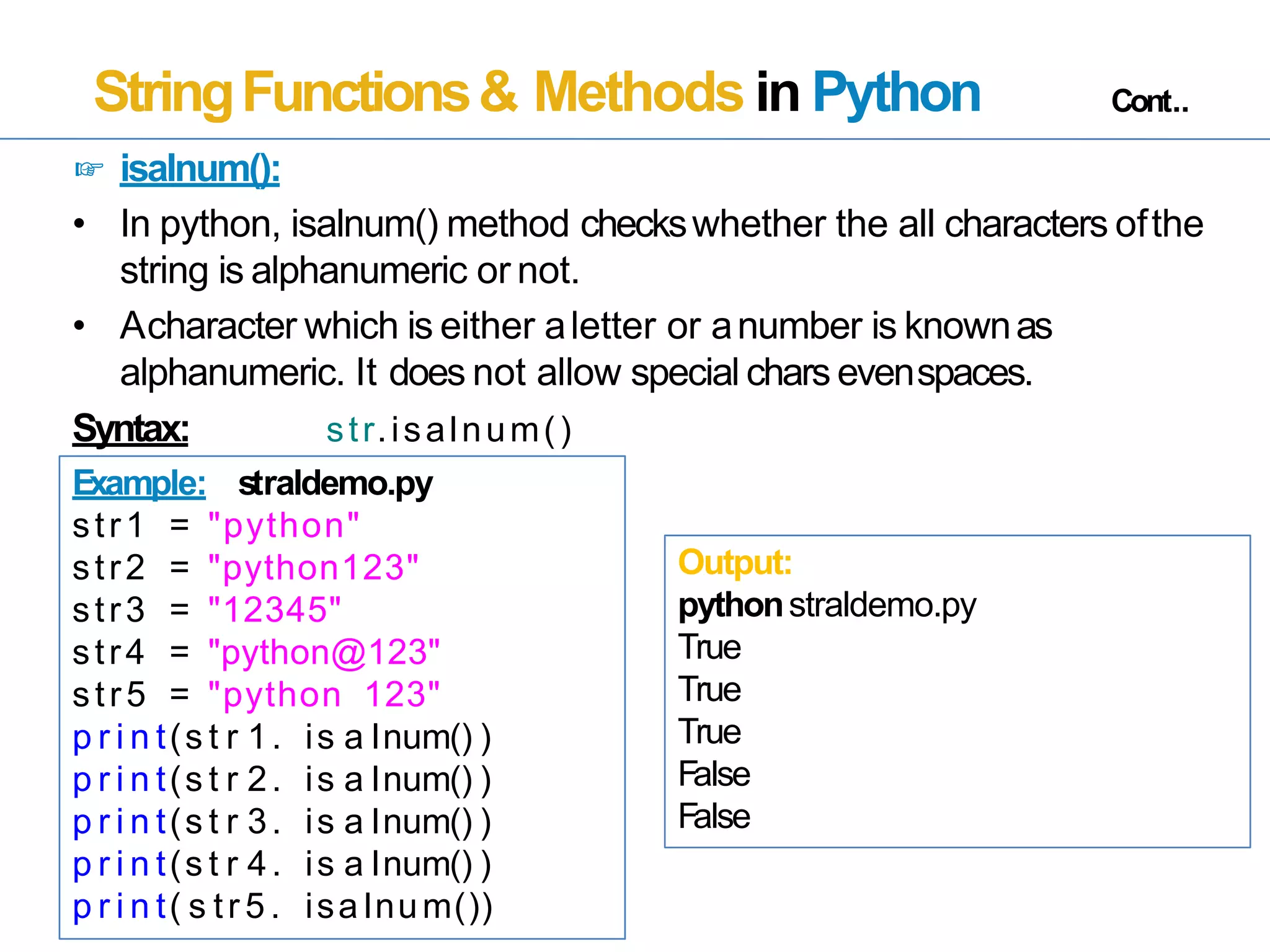Image resolution: width=1270 pixels, height=952 pixels.
Task: Click the print(str2. isalnum()) line
Action: 282,780
